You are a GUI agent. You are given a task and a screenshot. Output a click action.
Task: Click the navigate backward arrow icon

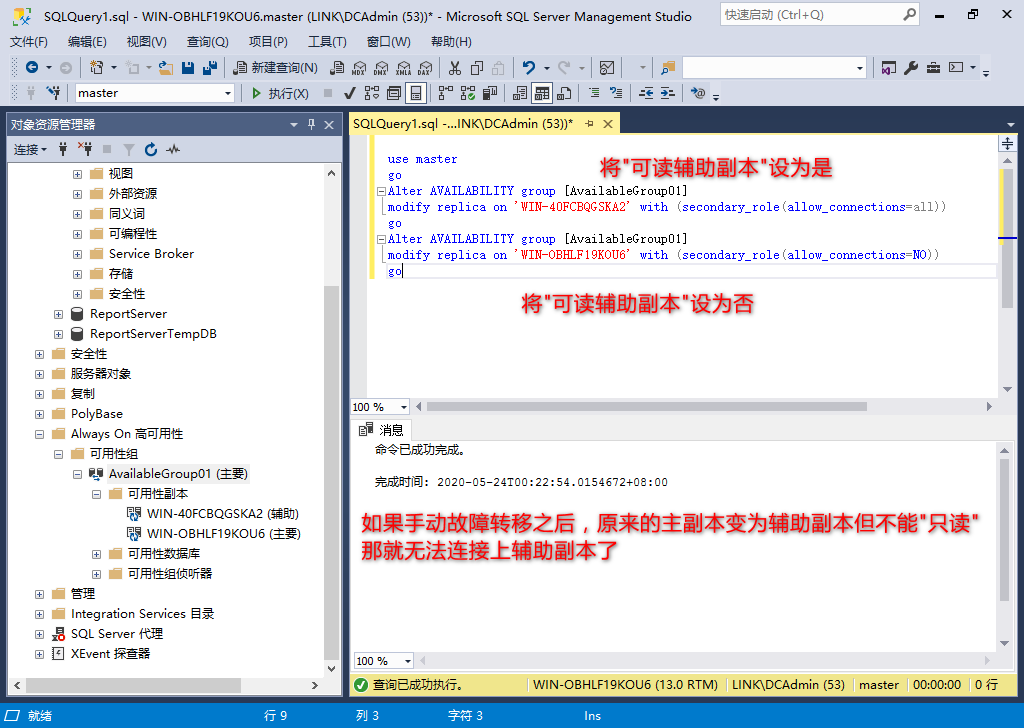click(x=31, y=67)
